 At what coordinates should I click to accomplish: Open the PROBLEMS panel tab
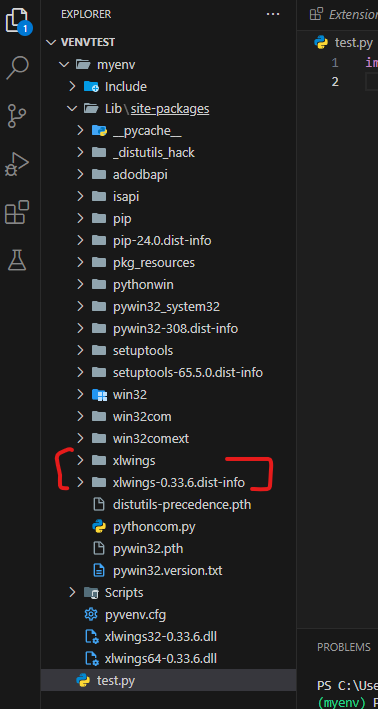344,647
